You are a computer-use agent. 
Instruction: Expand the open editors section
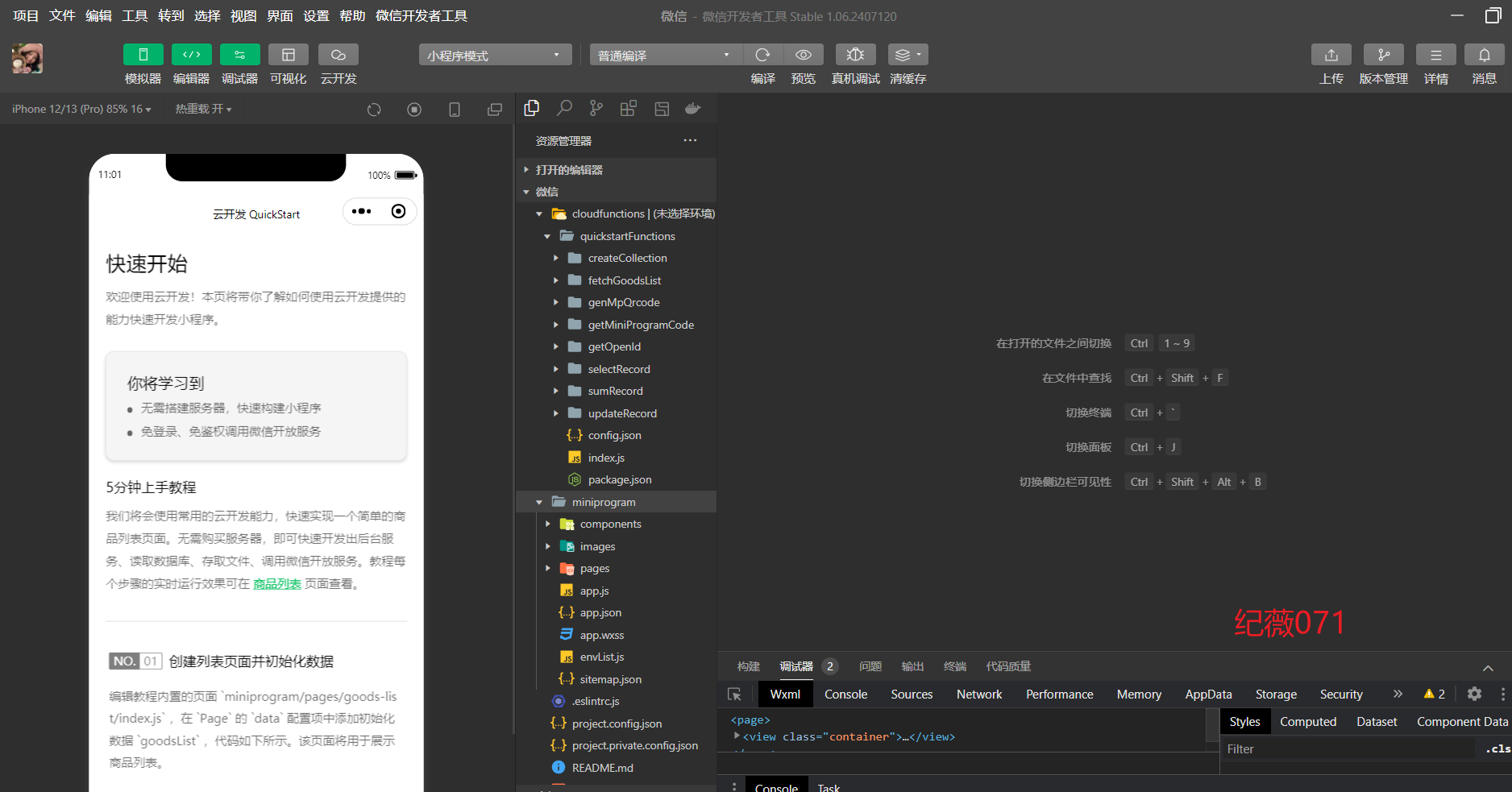[616, 170]
